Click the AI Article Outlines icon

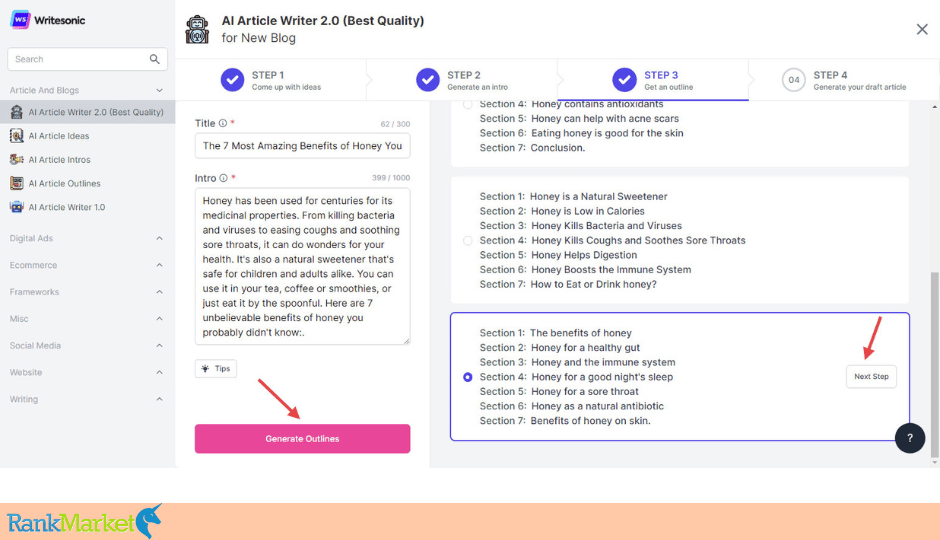click(x=16, y=183)
